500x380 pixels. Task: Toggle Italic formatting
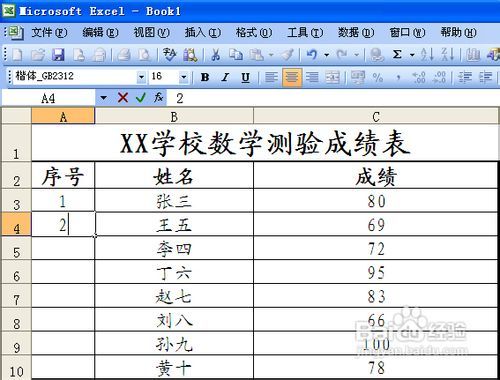[x=225, y=78]
